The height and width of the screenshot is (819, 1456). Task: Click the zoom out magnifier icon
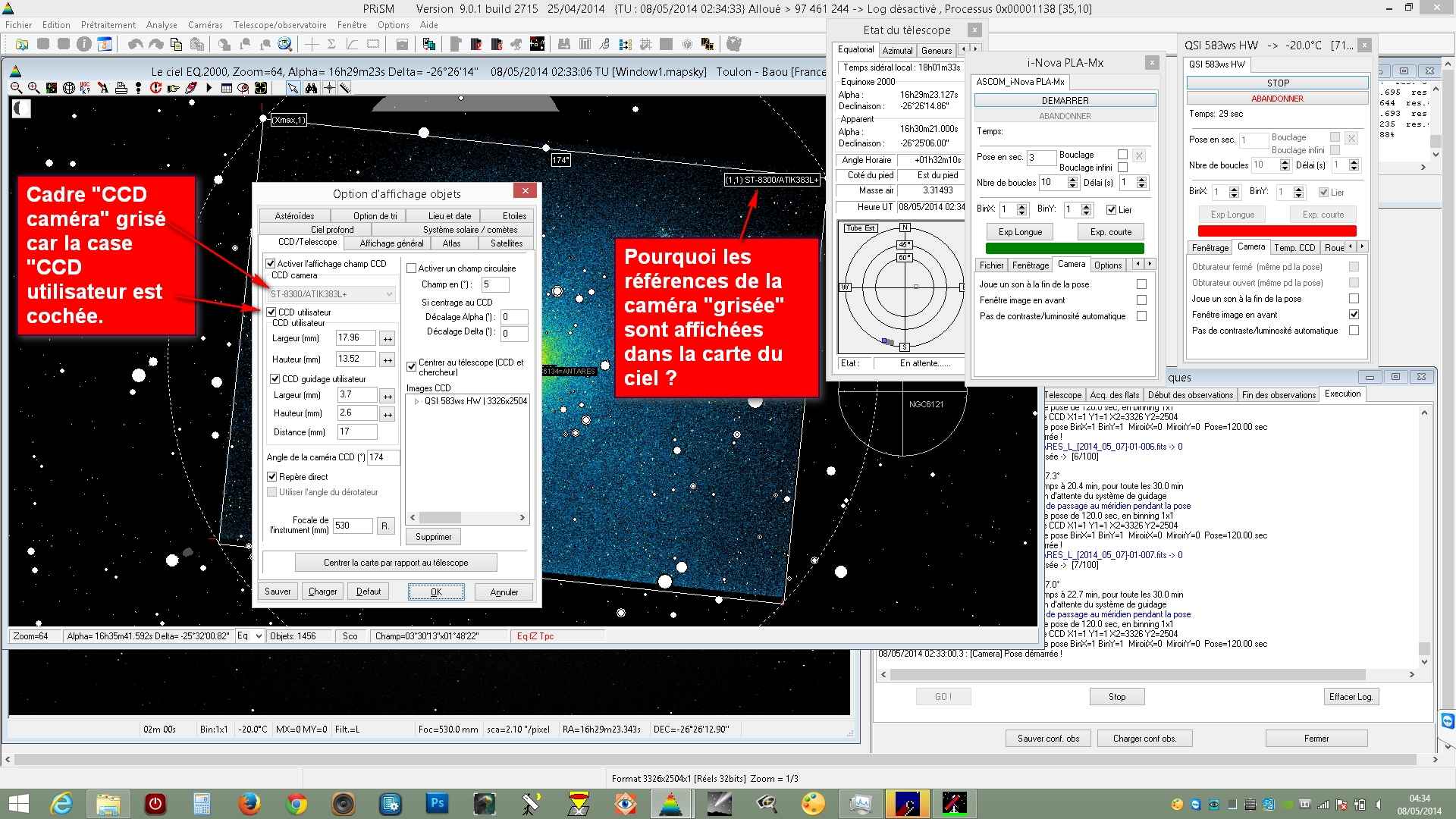click(x=16, y=88)
